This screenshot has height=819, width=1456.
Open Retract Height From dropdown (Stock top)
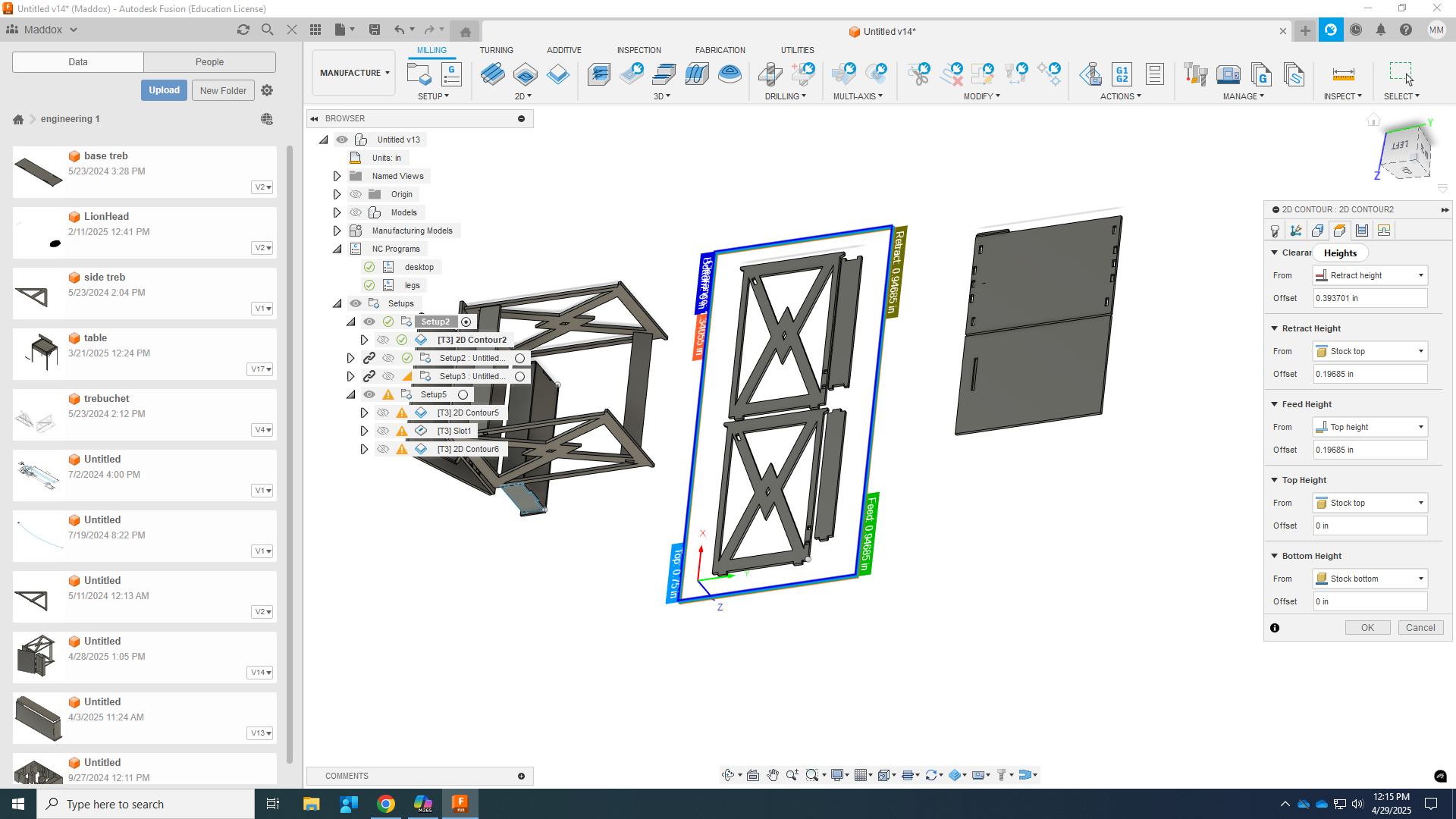[x=1370, y=351]
